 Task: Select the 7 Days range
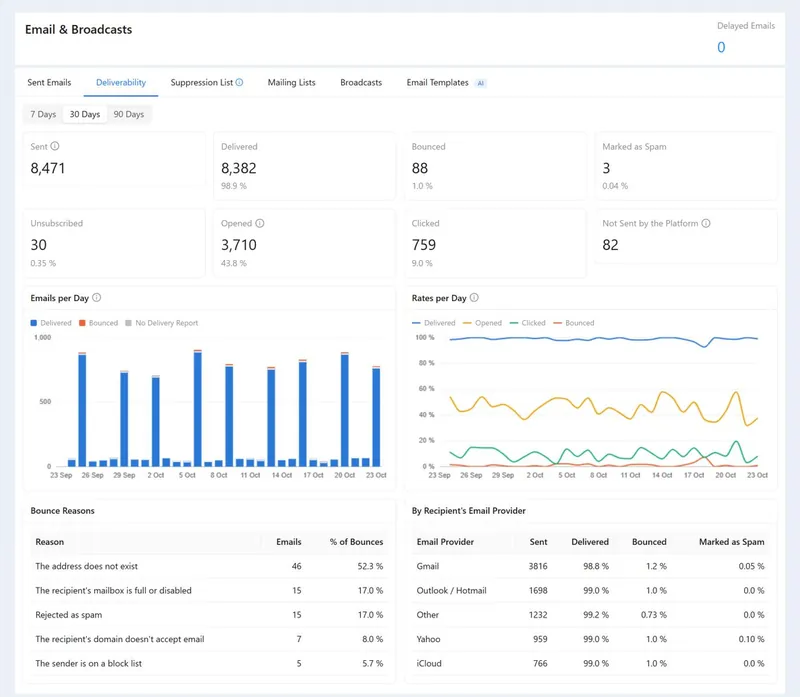pos(43,114)
